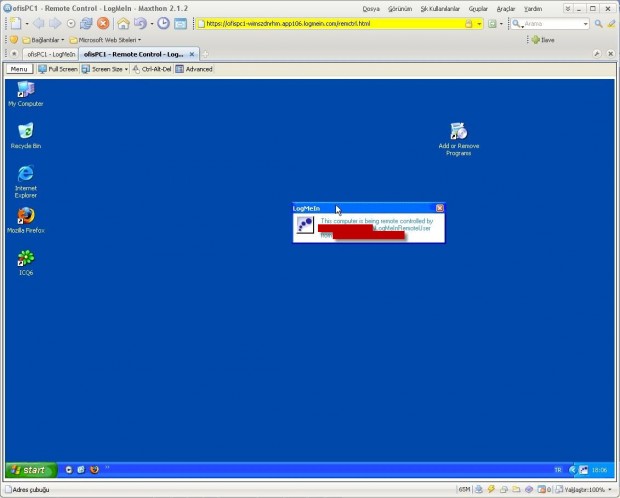This screenshot has width=620, height=498.
Task: Open the Go button dropdown arrow
Action: point(501,24)
